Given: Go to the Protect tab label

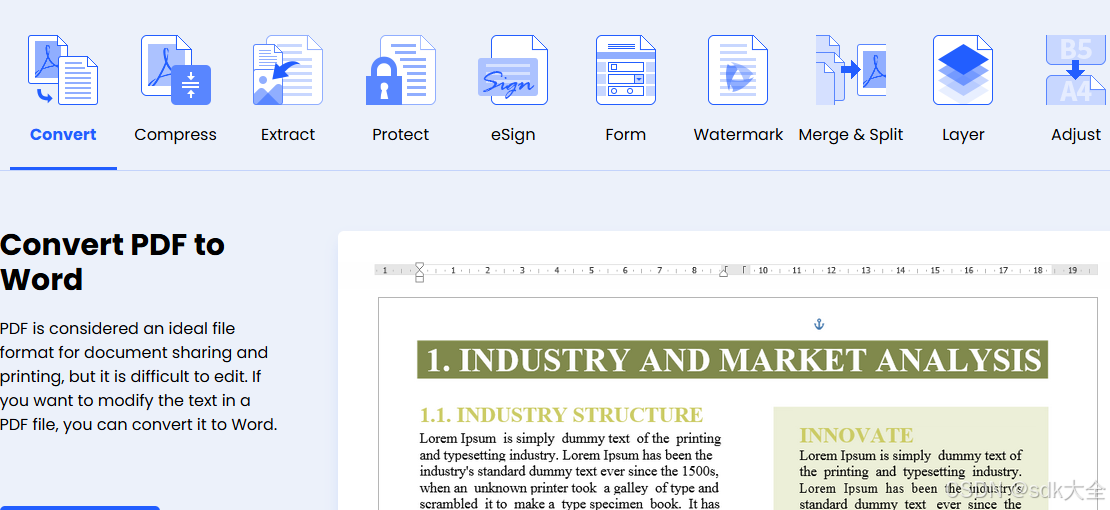Looking at the screenshot, I should click(401, 135).
